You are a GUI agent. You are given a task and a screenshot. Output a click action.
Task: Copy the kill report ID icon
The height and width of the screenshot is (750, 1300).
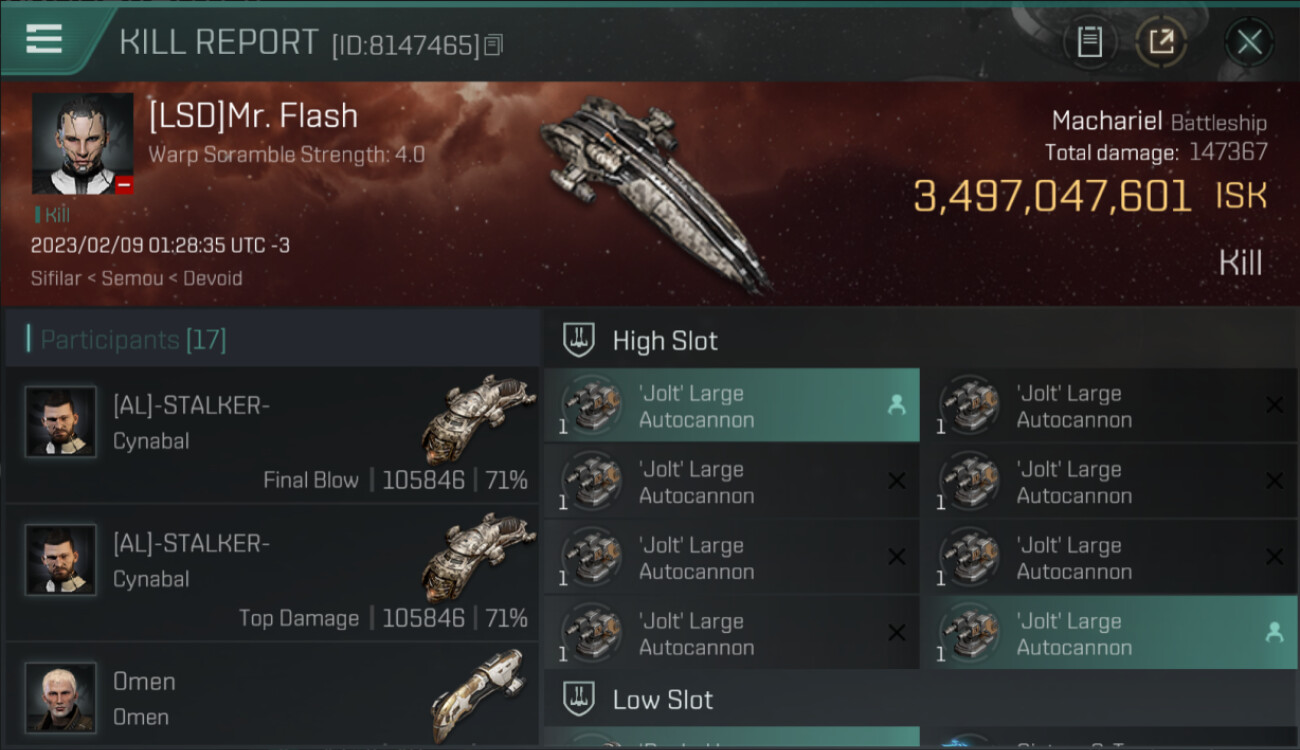tap(493, 45)
